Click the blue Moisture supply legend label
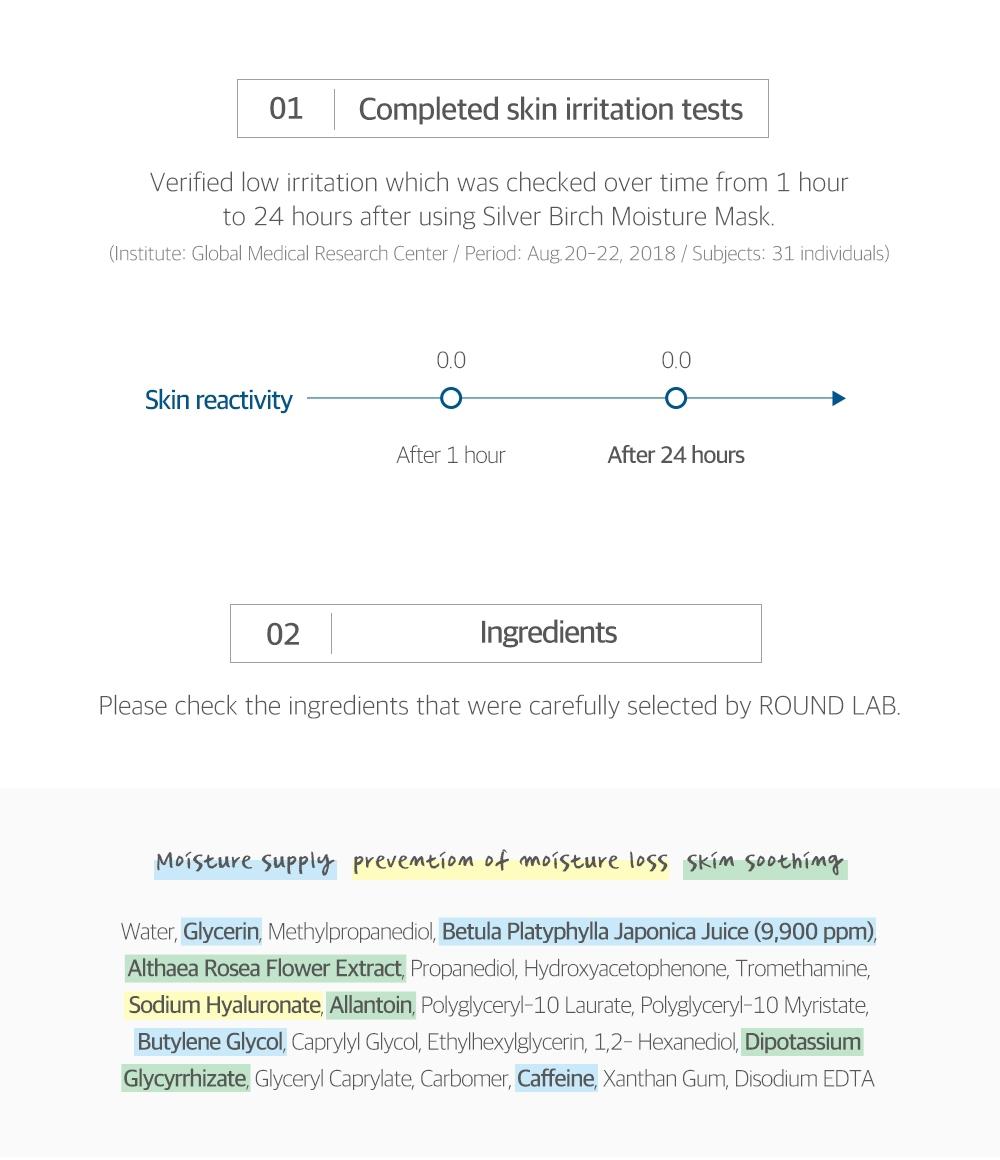 (245, 862)
